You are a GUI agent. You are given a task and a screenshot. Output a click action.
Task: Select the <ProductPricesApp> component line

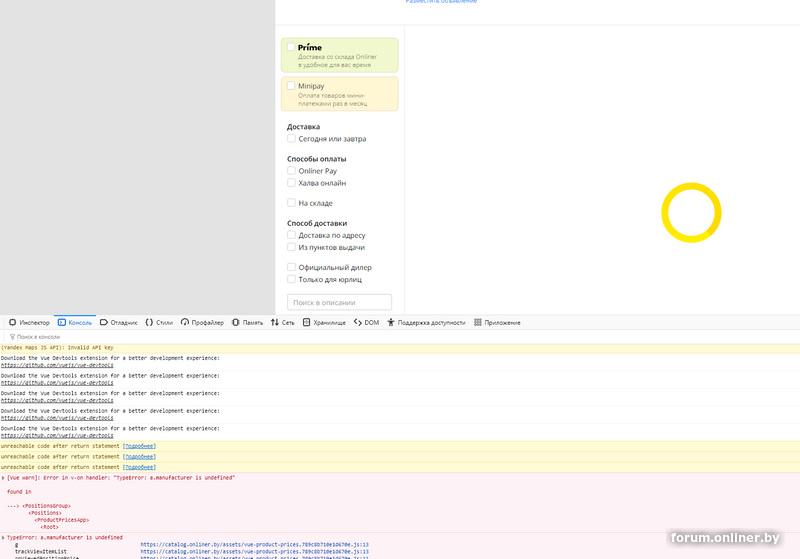62,520
